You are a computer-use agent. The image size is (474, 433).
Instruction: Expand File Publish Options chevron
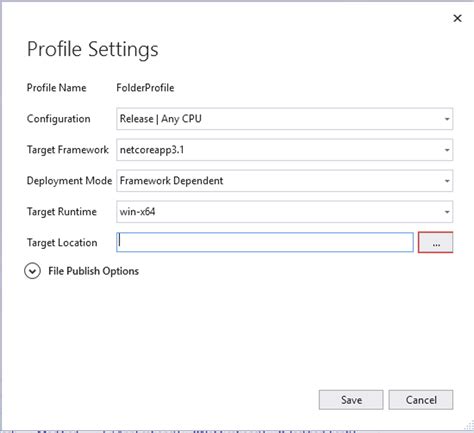pos(33,271)
